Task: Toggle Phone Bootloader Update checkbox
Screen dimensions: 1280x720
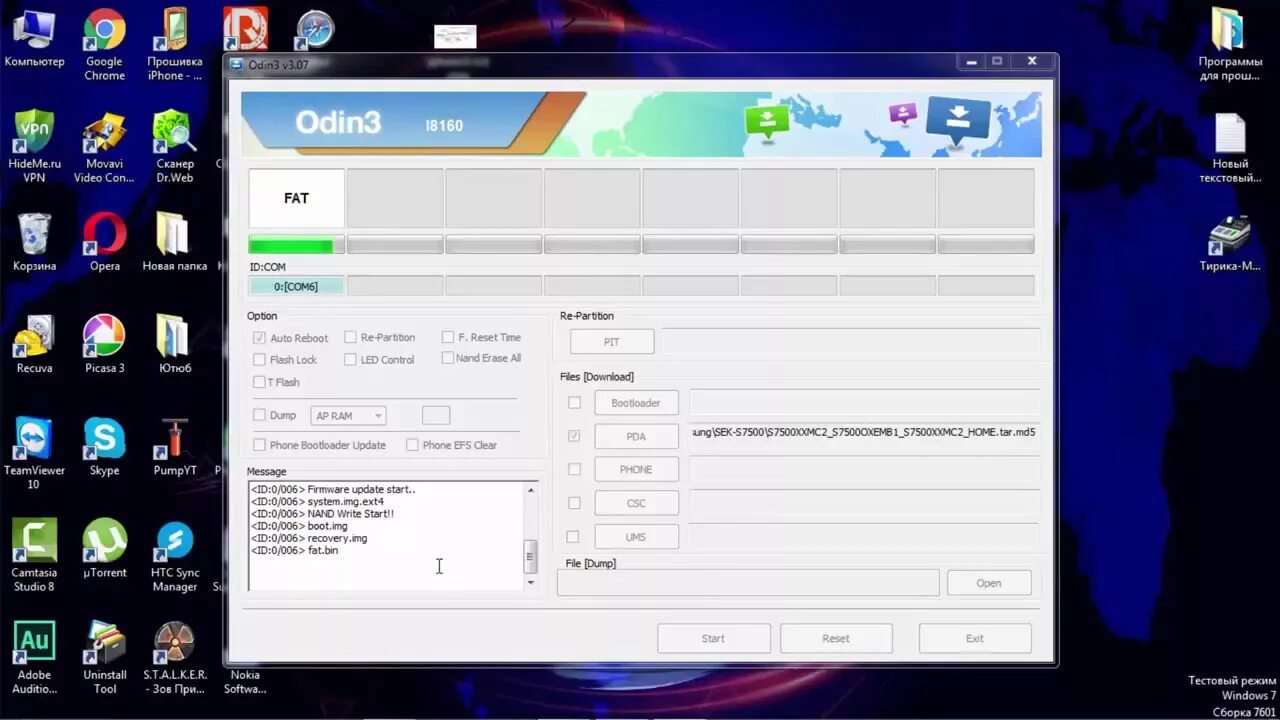Action: (x=260, y=445)
